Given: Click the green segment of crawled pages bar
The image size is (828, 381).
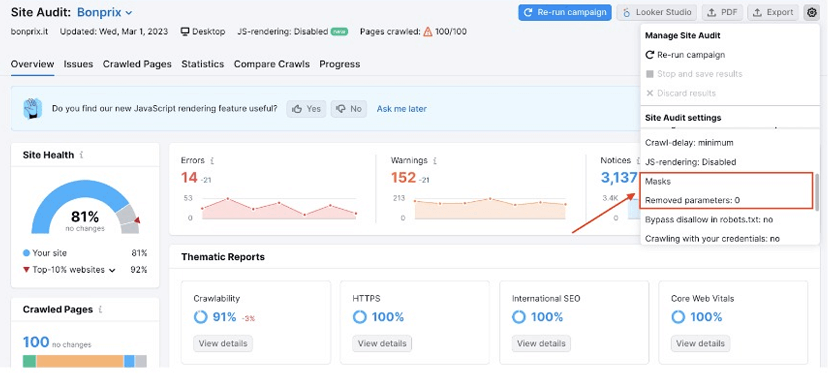Looking at the screenshot, I should (x=29, y=361).
